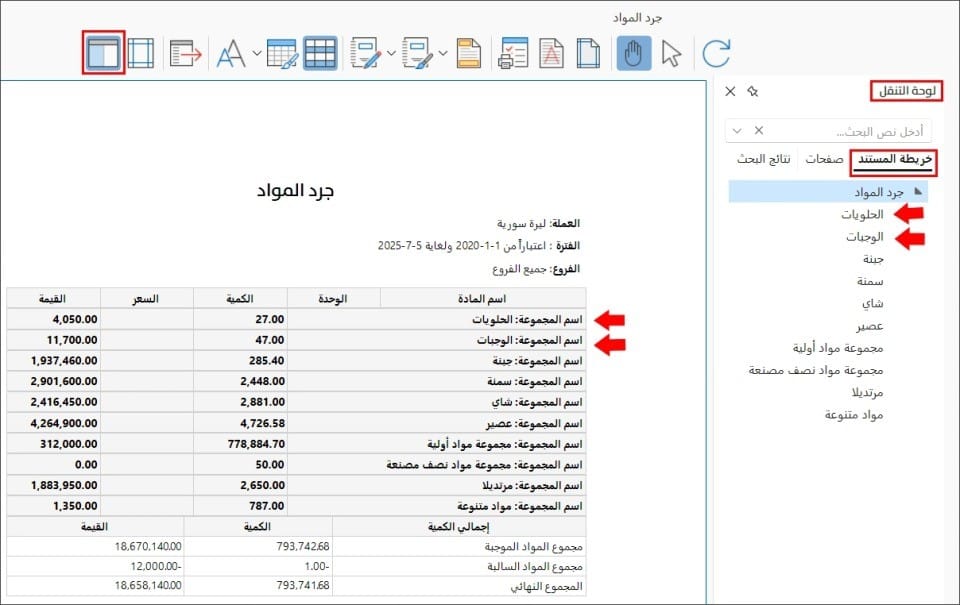960x605 pixels.
Task: Open the search box dropdown chevron
Action: pos(737,130)
